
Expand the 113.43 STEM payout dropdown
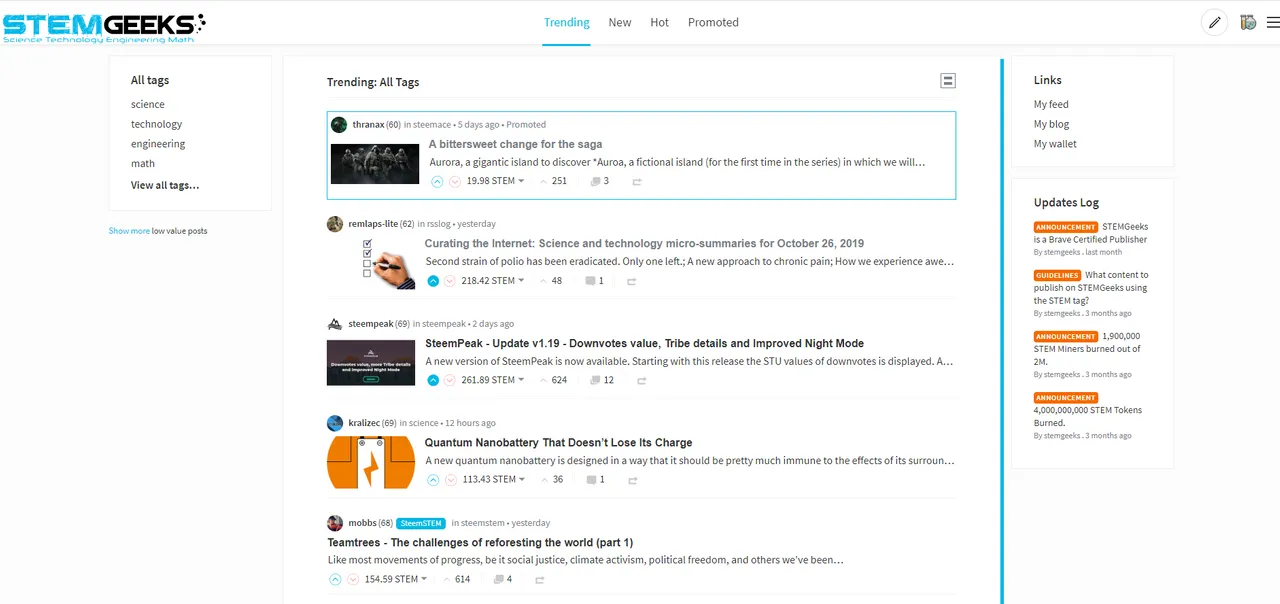[492, 480]
